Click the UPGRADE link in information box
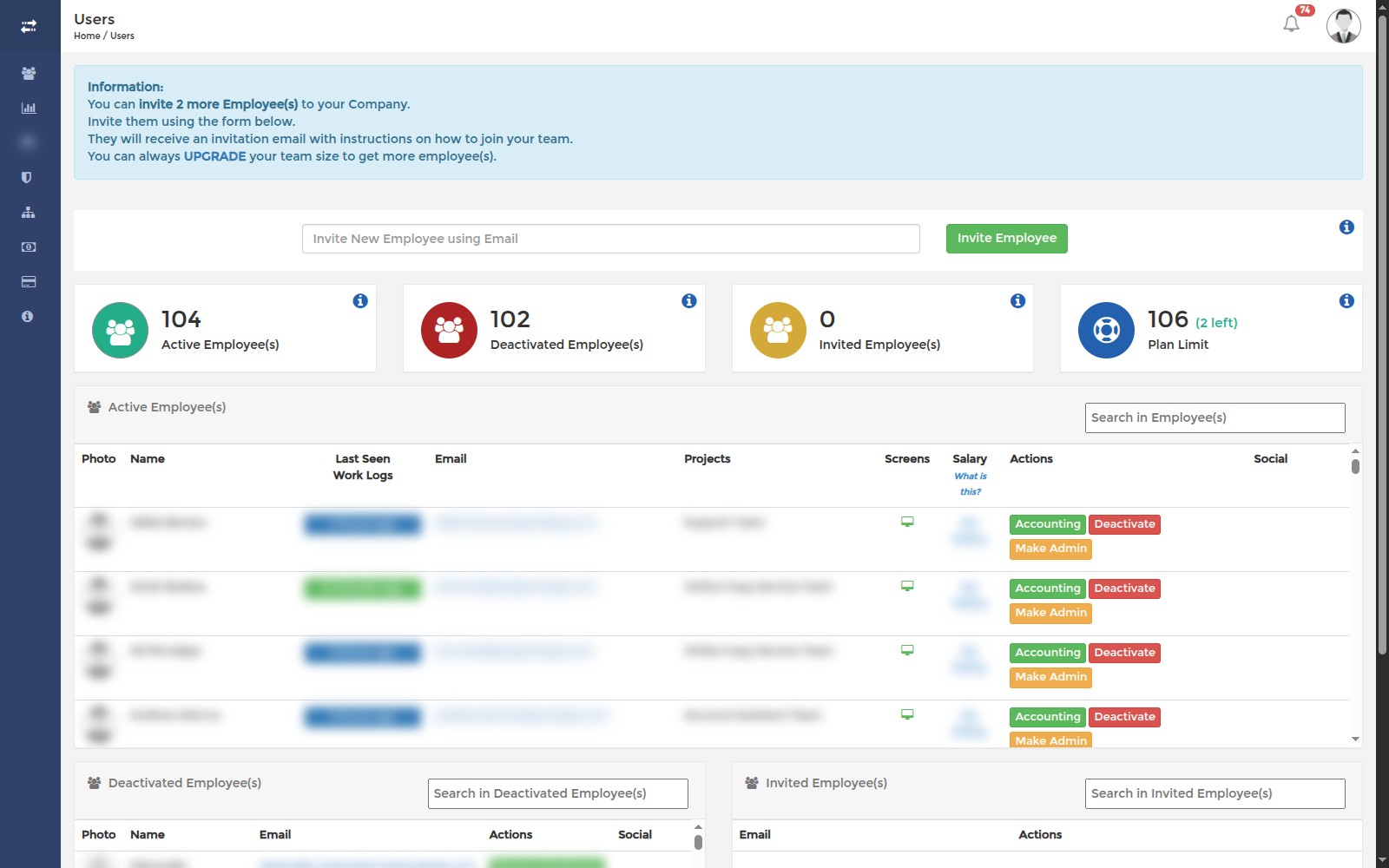 click(214, 156)
